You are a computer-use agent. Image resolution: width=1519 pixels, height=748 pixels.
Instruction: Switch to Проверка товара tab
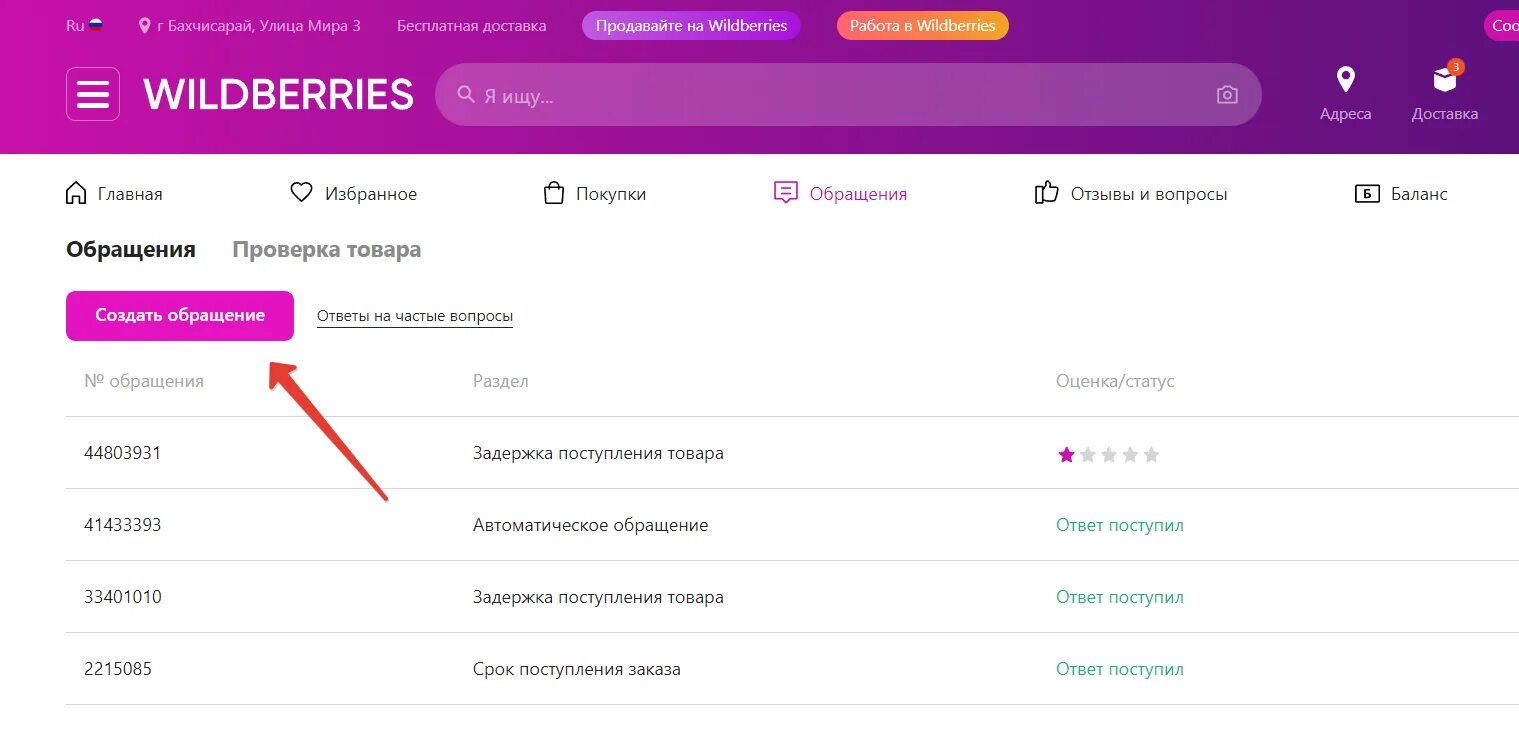[x=326, y=250]
